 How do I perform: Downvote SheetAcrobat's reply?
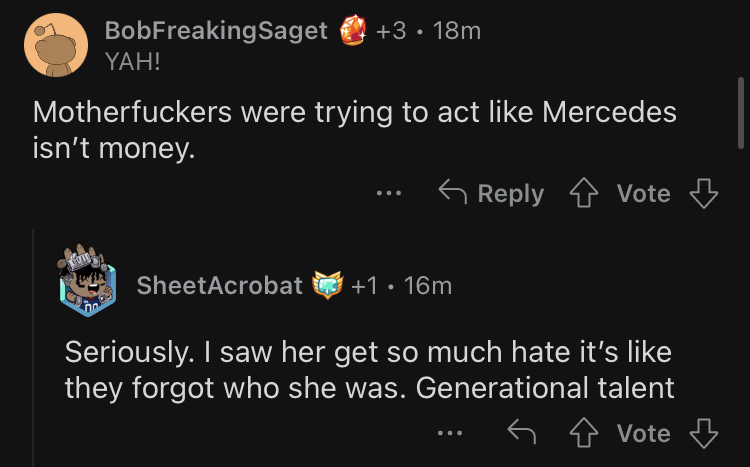point(705,433)
